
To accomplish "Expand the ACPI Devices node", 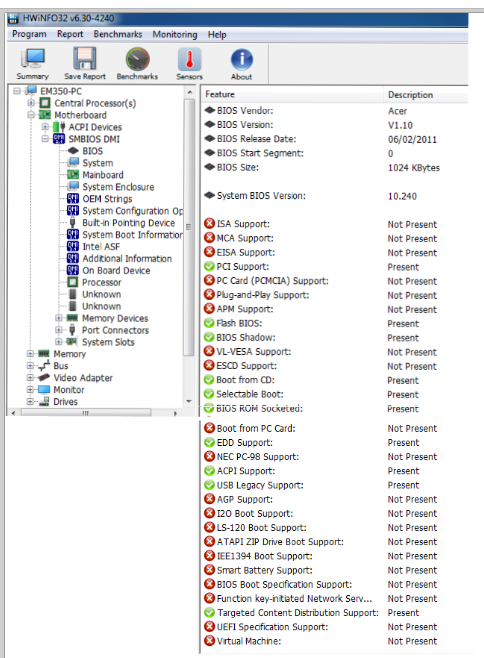I will coord(45,127).
